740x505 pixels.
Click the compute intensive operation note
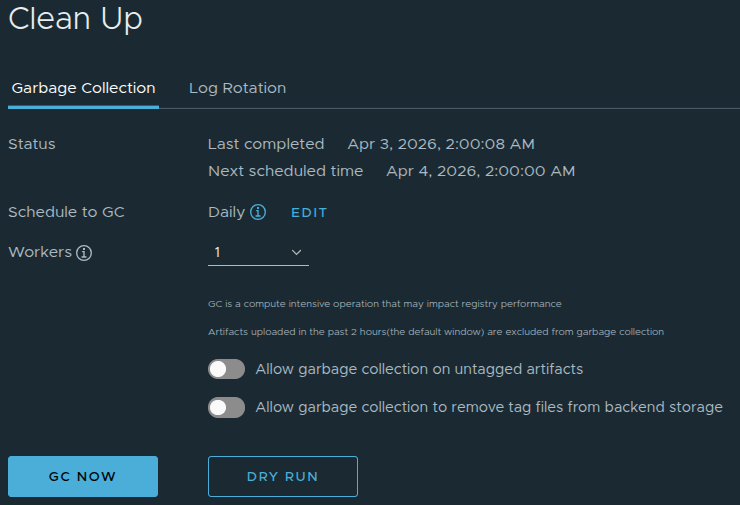point(385,304)
